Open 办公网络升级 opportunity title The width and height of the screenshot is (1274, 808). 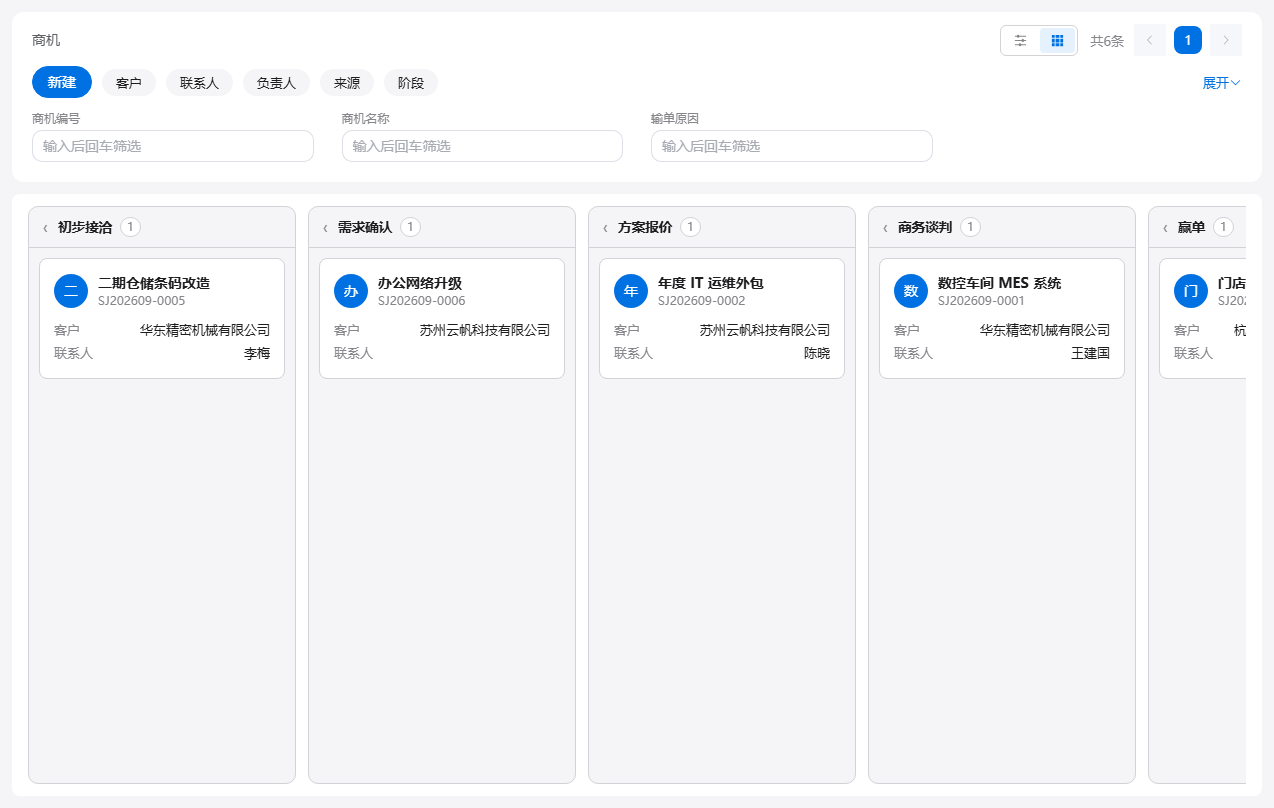[x=420, y=283]
